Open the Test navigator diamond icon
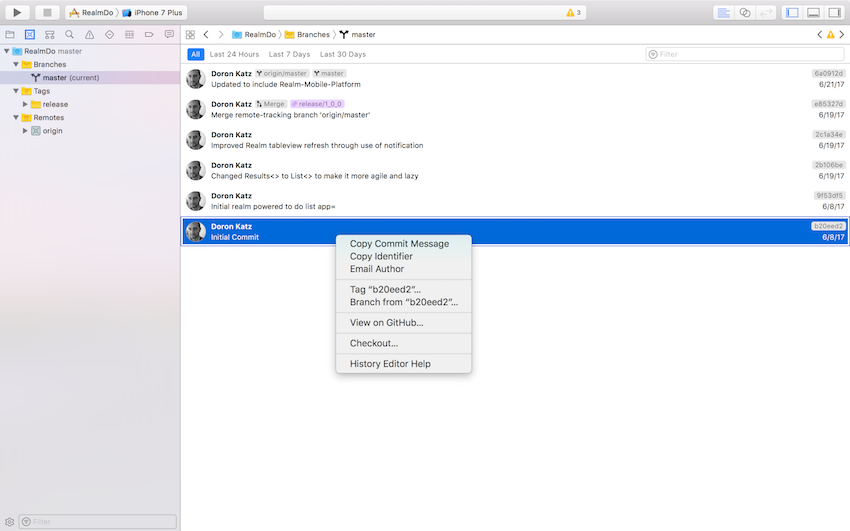 pyautogui.click(x=110, y=35)
